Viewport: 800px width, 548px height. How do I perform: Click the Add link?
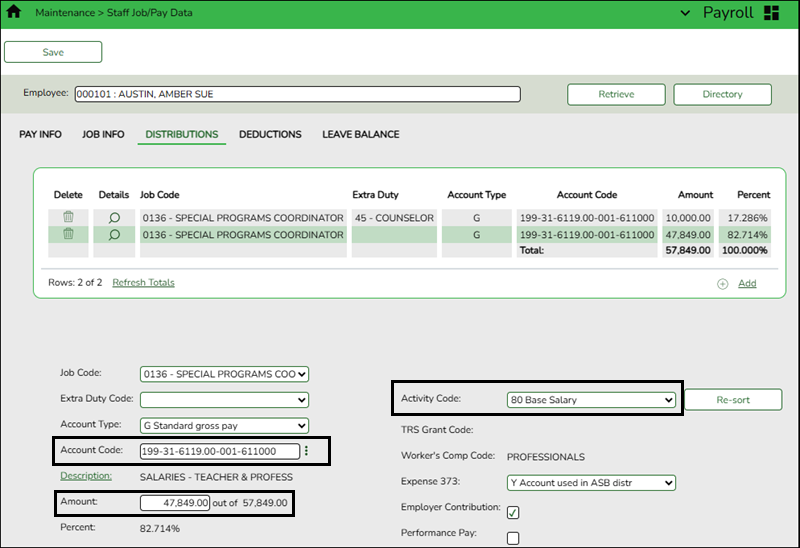click(747, 283)
